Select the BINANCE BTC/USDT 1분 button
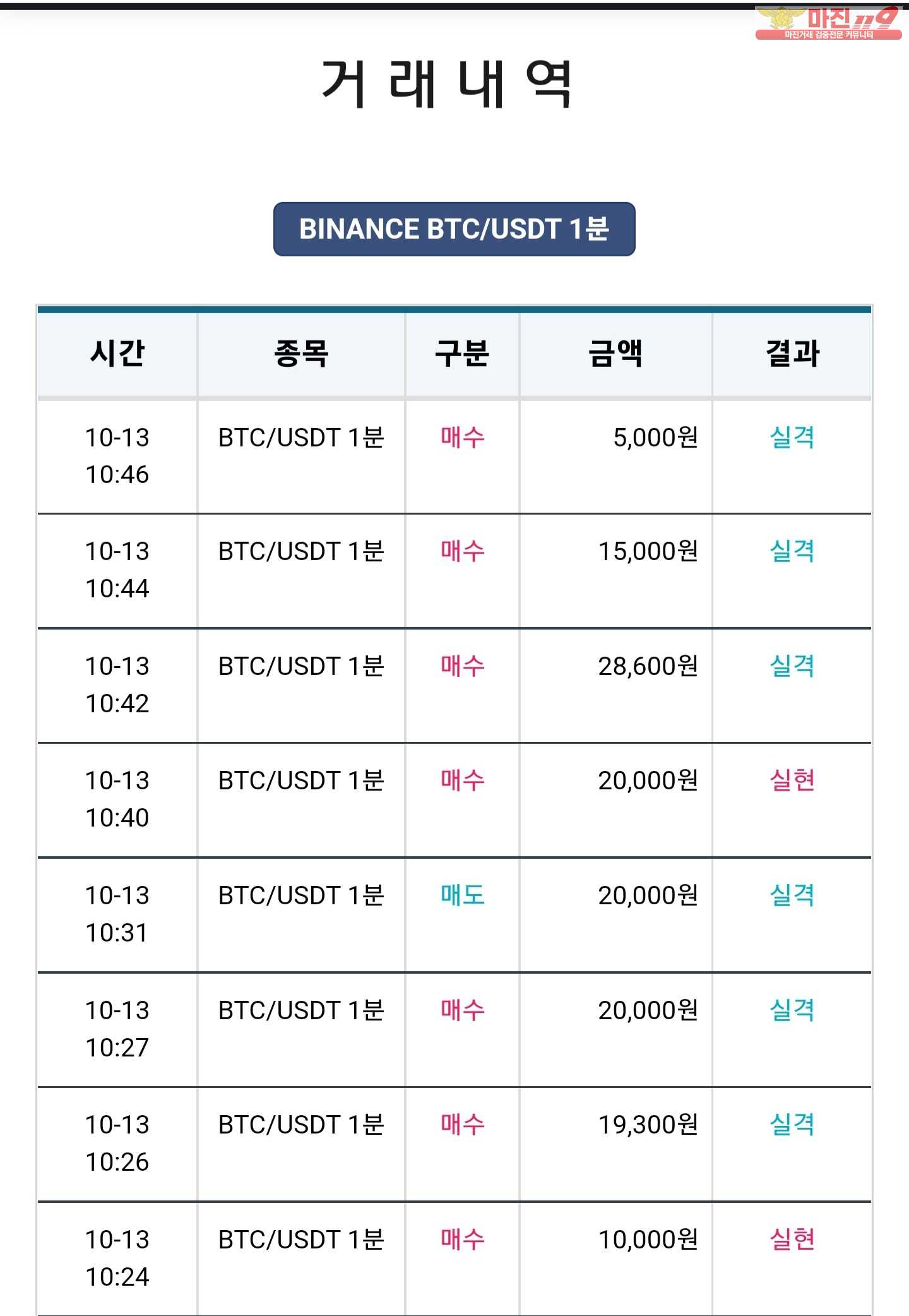The image size is (909, 1316). pyautogui.click(x=454, y=229)
